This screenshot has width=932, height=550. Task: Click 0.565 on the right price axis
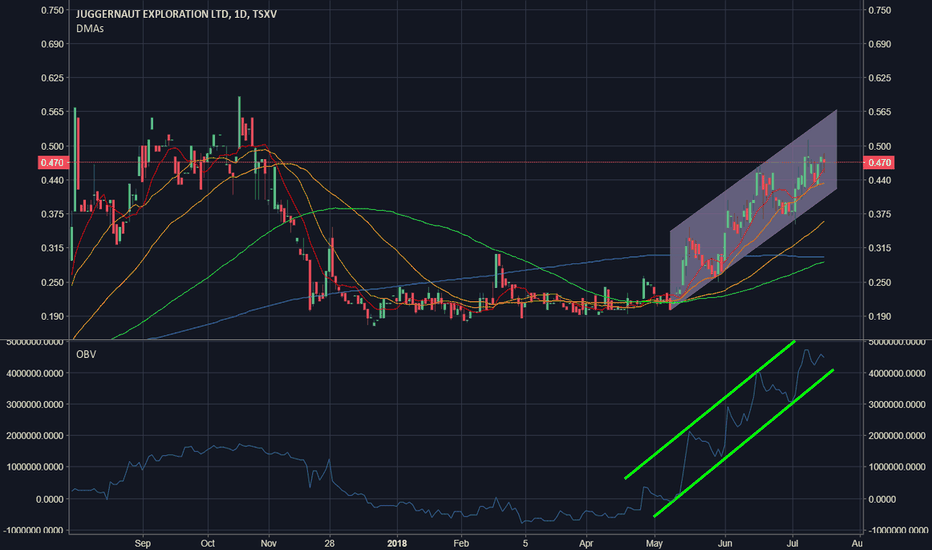pyautogui.click(x=880, y=112)
